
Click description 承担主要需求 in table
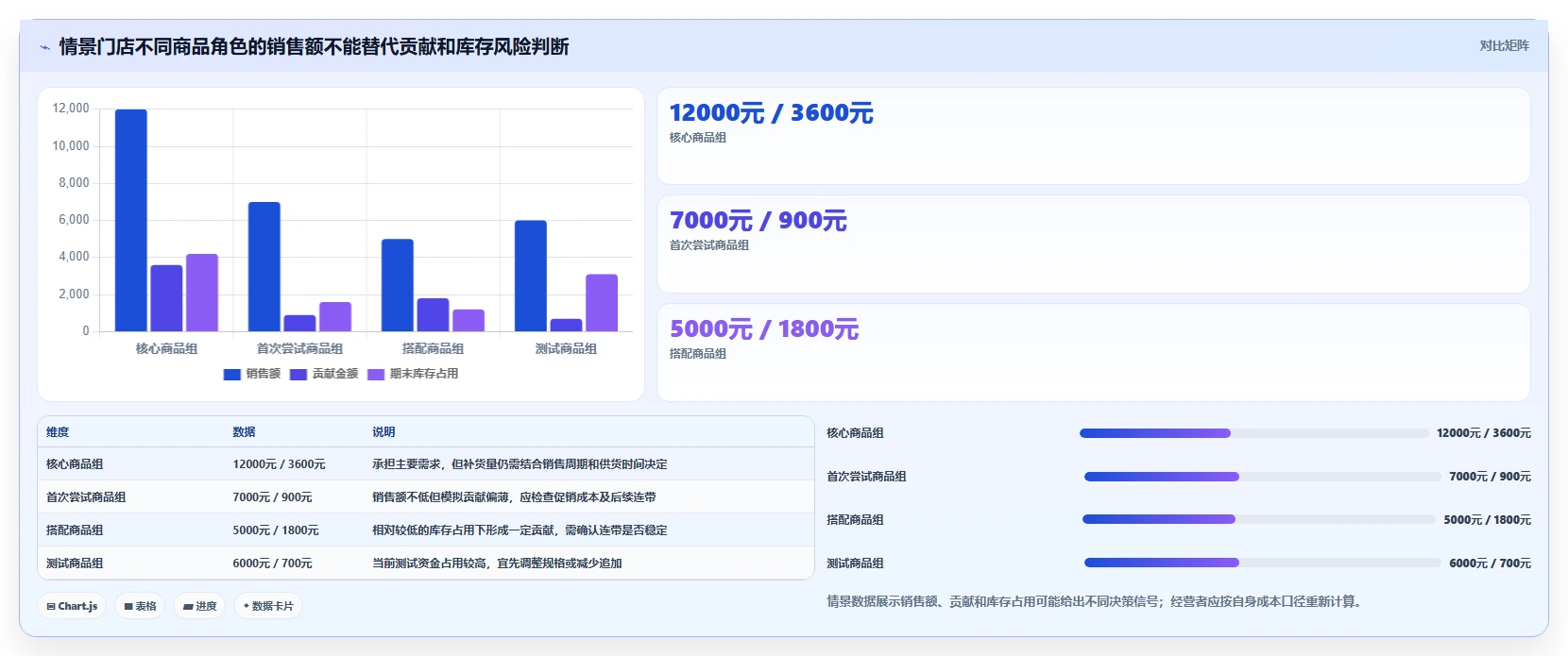coord(520,464)
